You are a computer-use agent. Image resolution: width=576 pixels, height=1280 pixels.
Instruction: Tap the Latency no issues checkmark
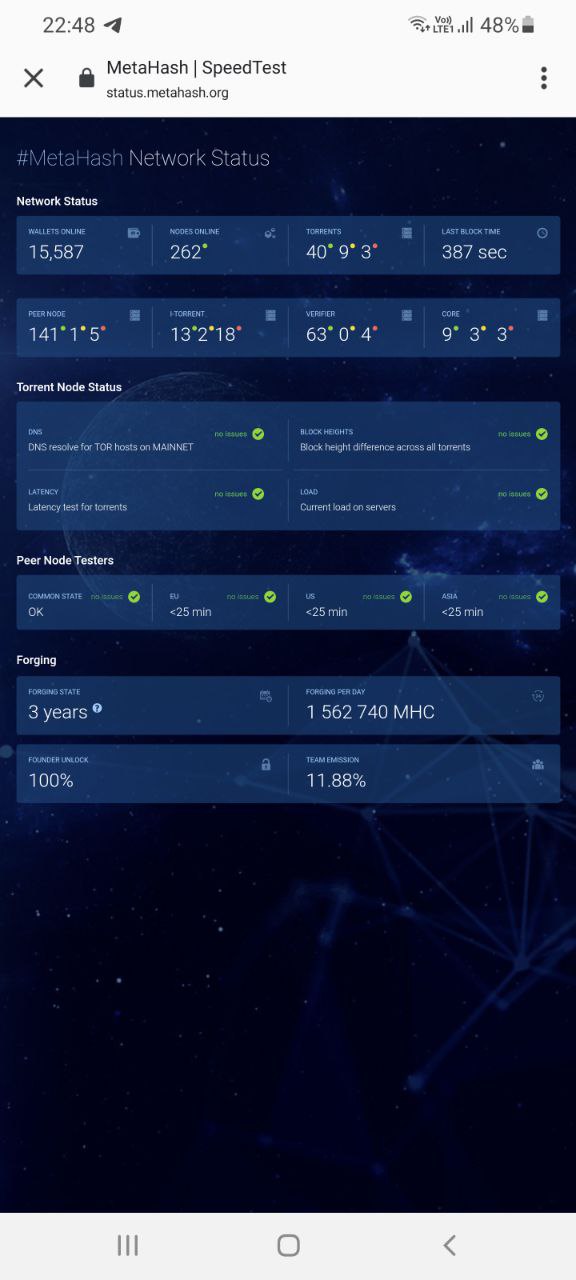pos(258,494)
